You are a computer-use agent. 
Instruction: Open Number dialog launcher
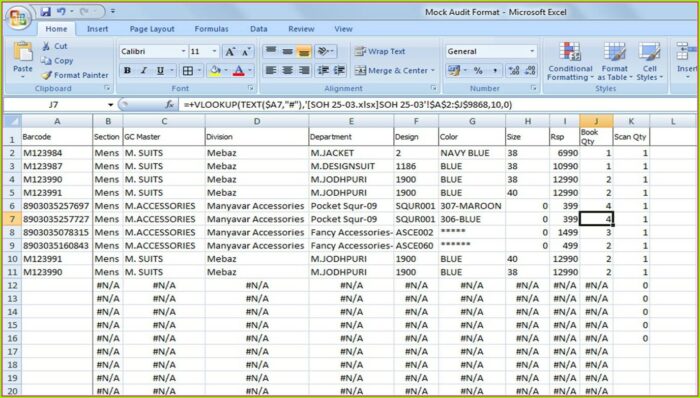point(533,88)
